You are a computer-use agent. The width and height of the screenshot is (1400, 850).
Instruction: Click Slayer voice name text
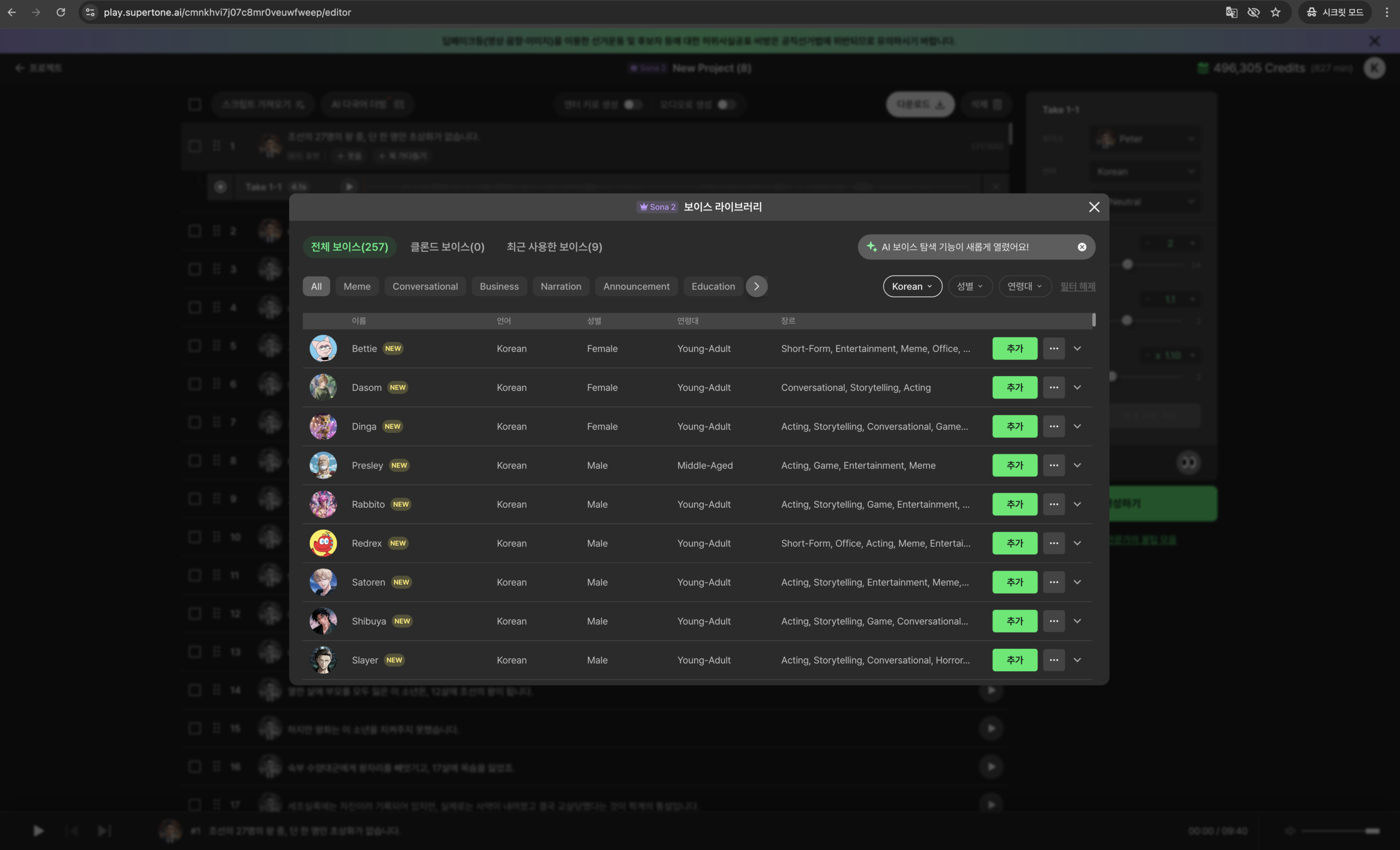click(x=365, y=660)
